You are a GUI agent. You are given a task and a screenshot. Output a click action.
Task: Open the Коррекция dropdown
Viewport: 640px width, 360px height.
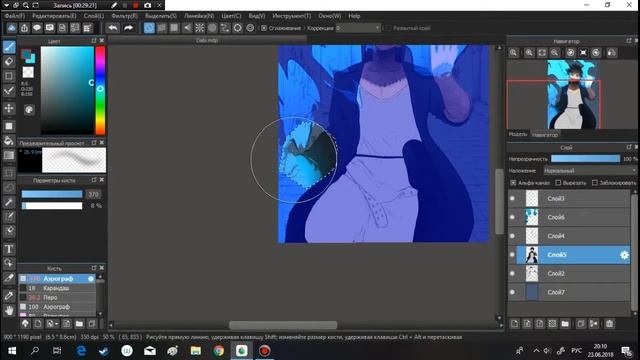pyautogui.click(x=358, y=28)
